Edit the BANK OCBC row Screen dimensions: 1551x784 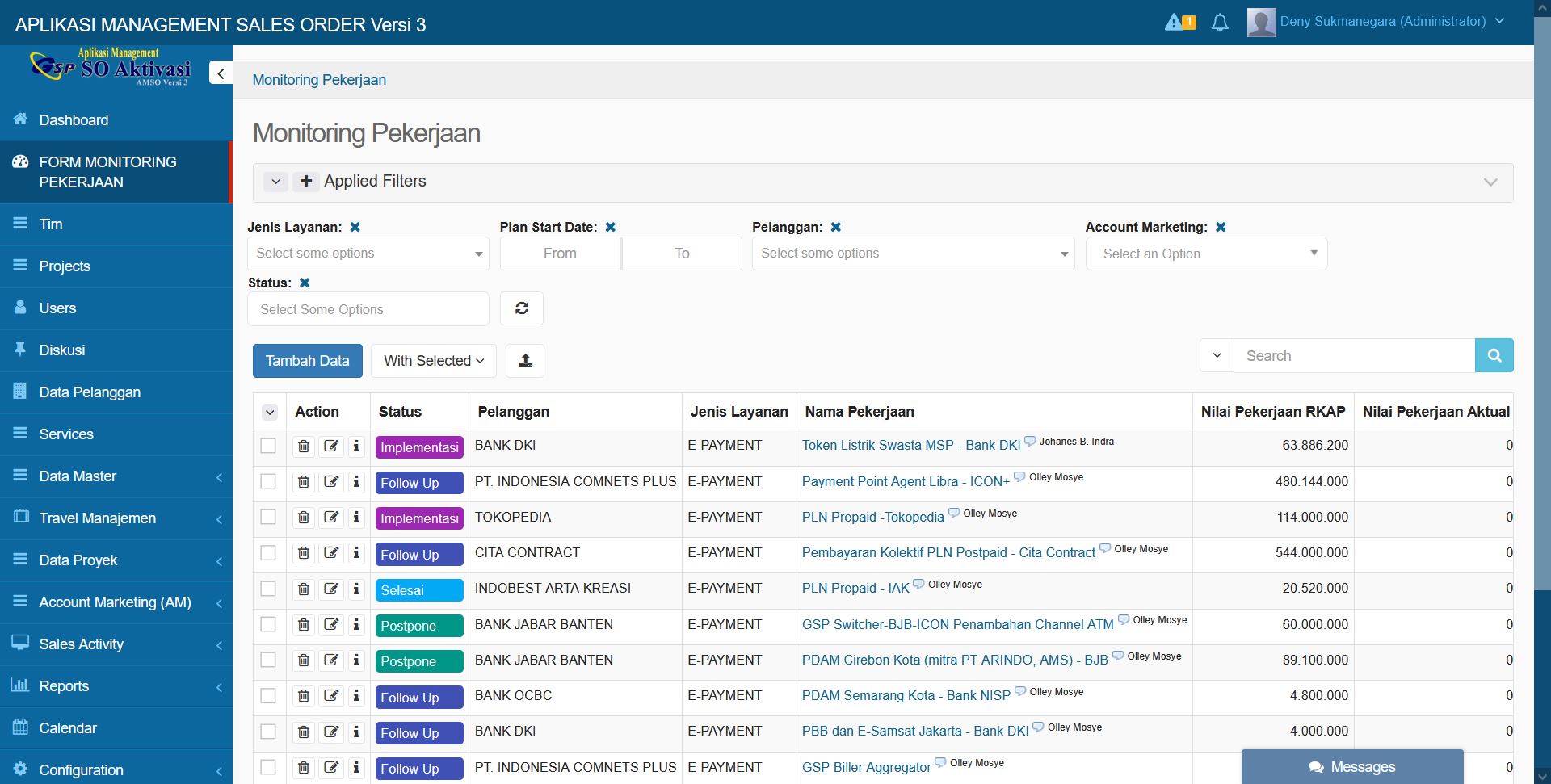click(331, 696)
